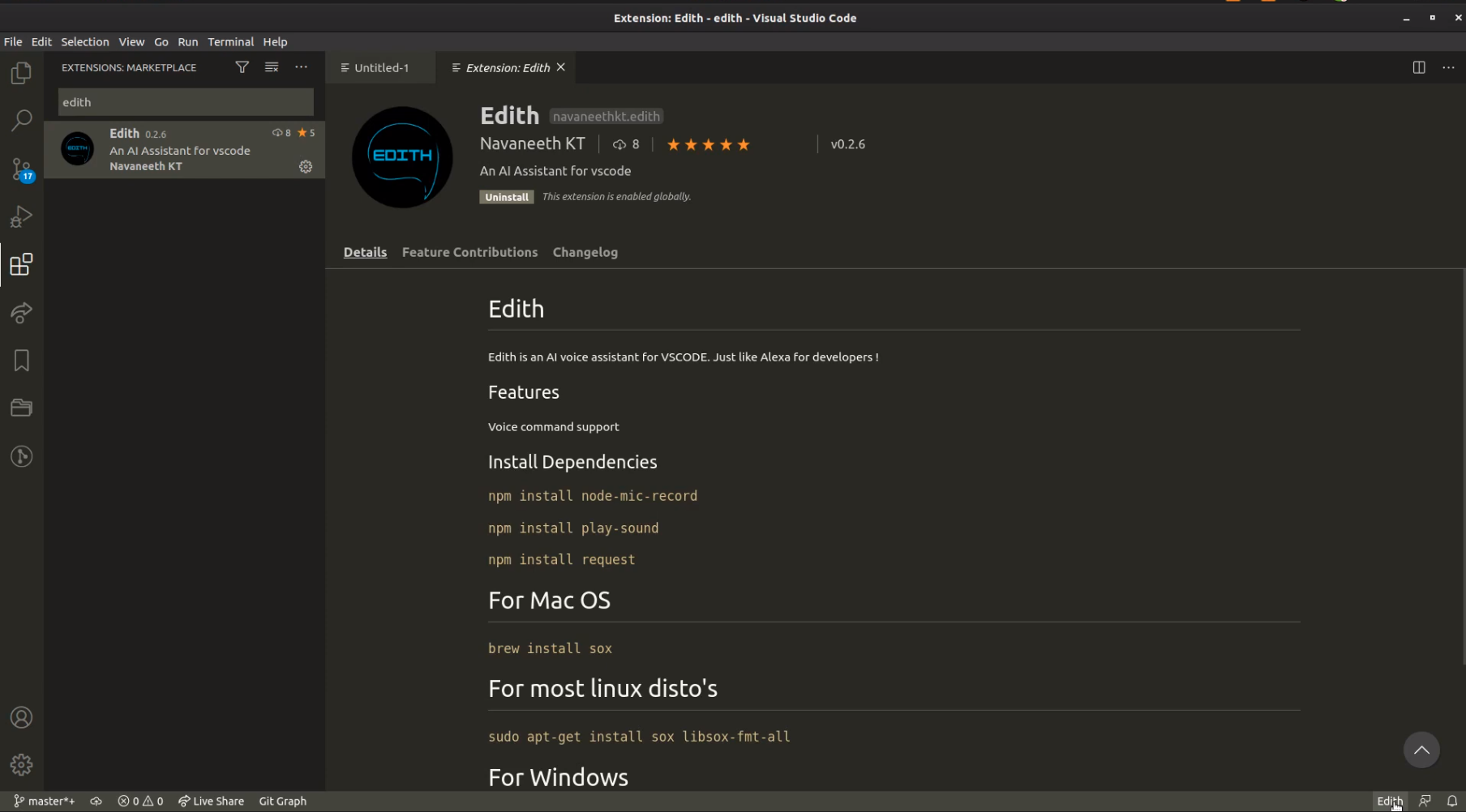Open notifications bell in status bar
Viewport: 1466px width, 812px height.
(x=1452, y=801)
